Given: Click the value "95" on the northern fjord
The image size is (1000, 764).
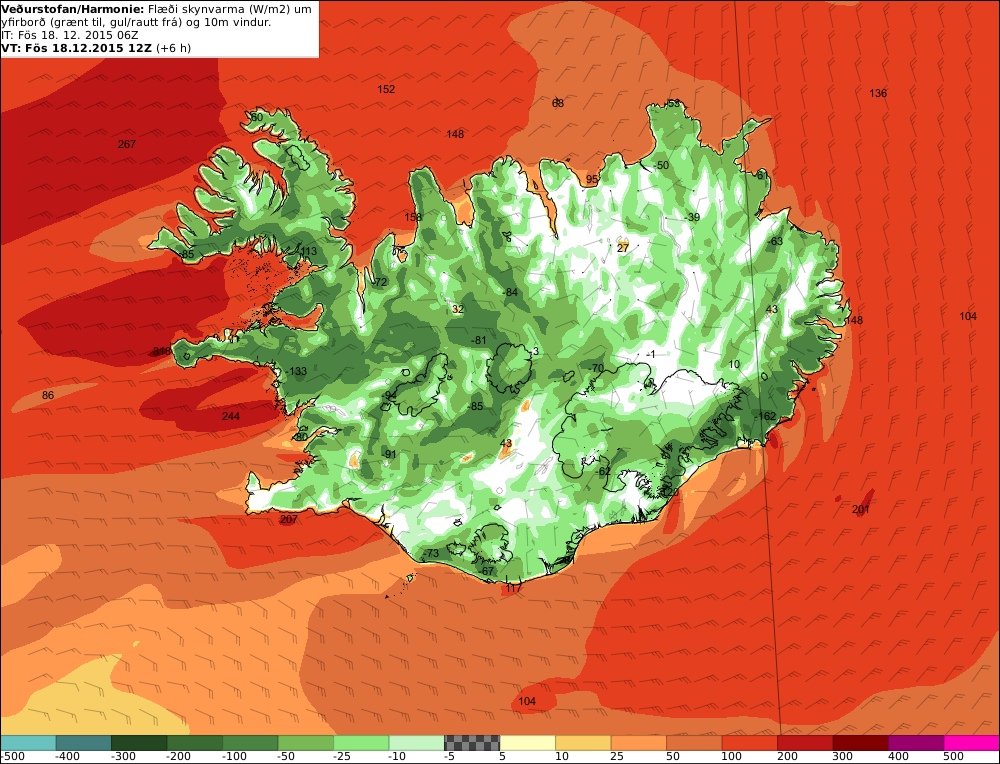Looking at the screenshot, I should coord(592,180).
